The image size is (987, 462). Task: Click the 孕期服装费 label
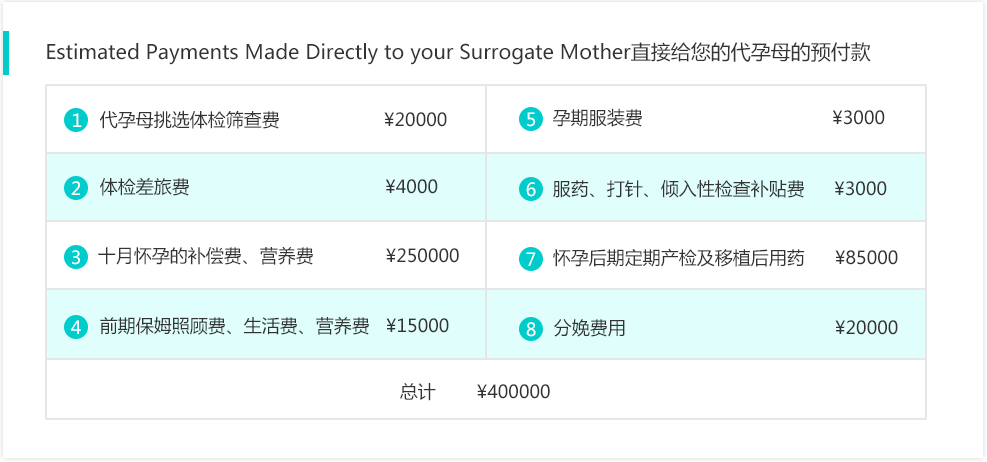coord(598,118)
